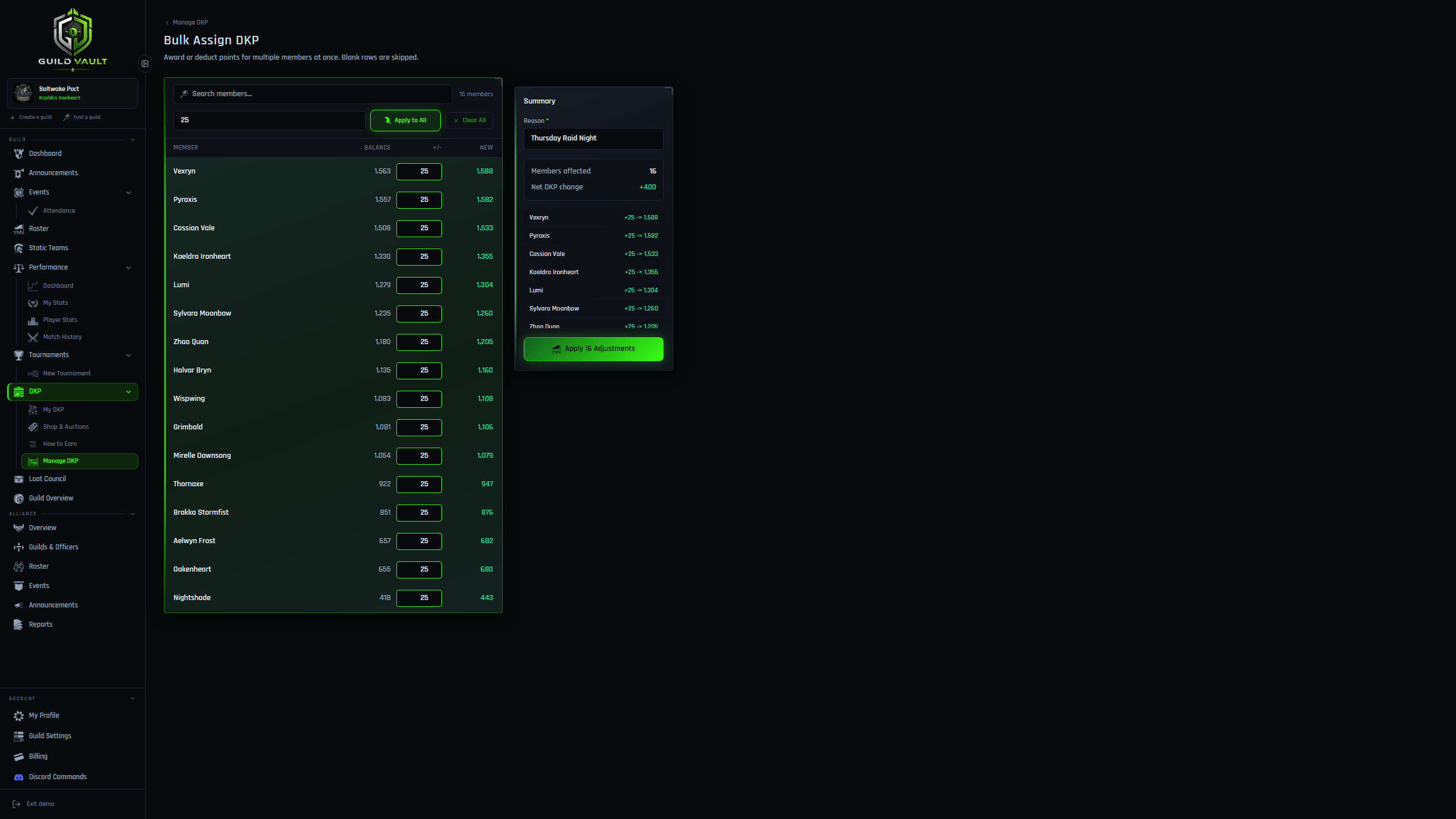Click Apply 16 Adjustments button
1456x819 pixels.
tap(593, 349)
